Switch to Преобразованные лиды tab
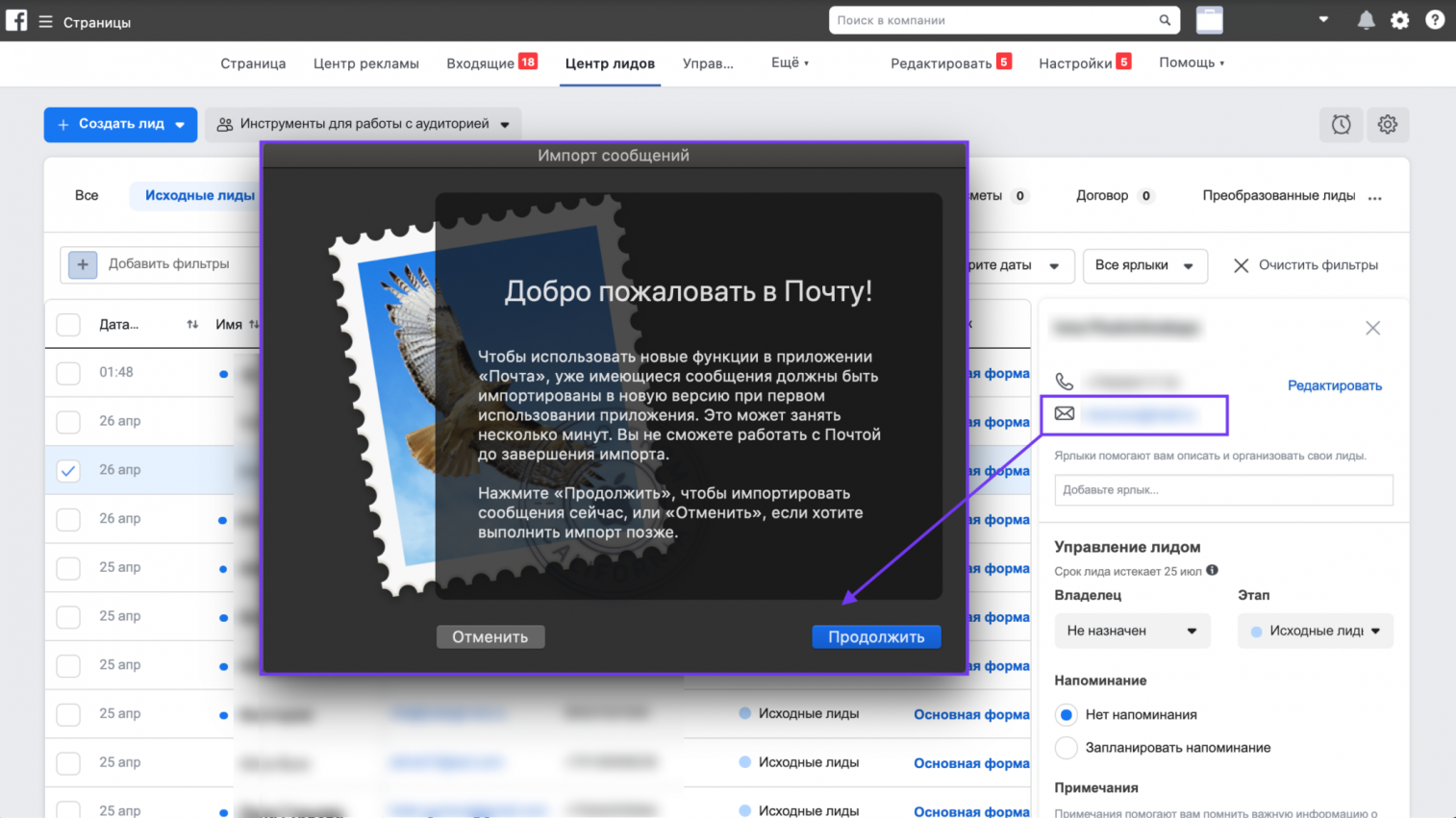The width and height of the screenshot is (1456, 818). pyautogui.click(x=1279, y=195)
